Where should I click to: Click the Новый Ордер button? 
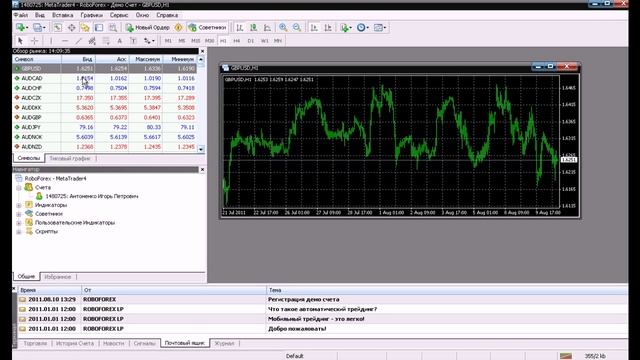tap(147, 27)
